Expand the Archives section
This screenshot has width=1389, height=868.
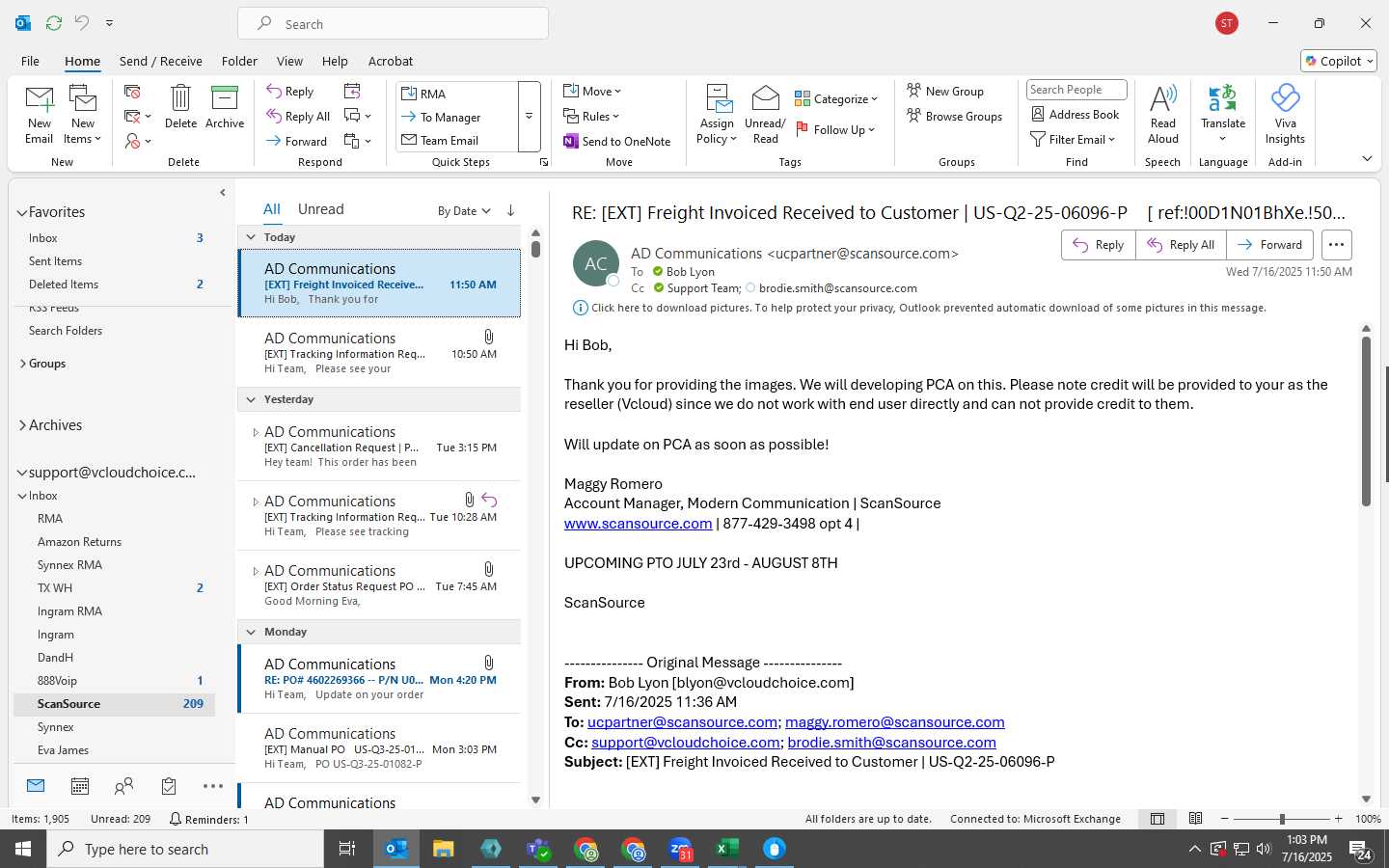click(x=22, y=425)
